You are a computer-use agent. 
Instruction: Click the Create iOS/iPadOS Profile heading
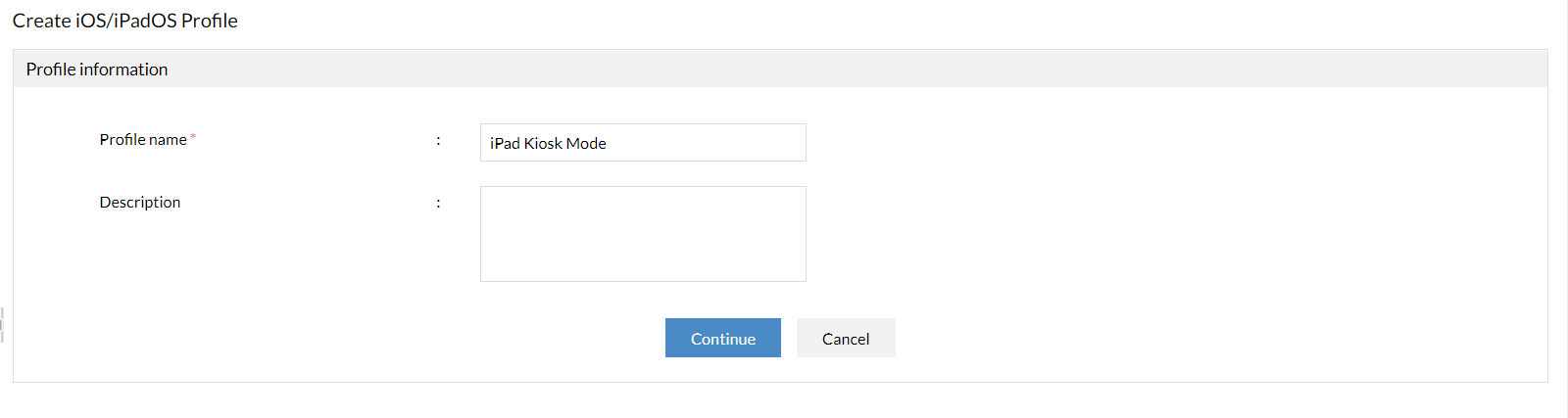click(x=125, y=21)
